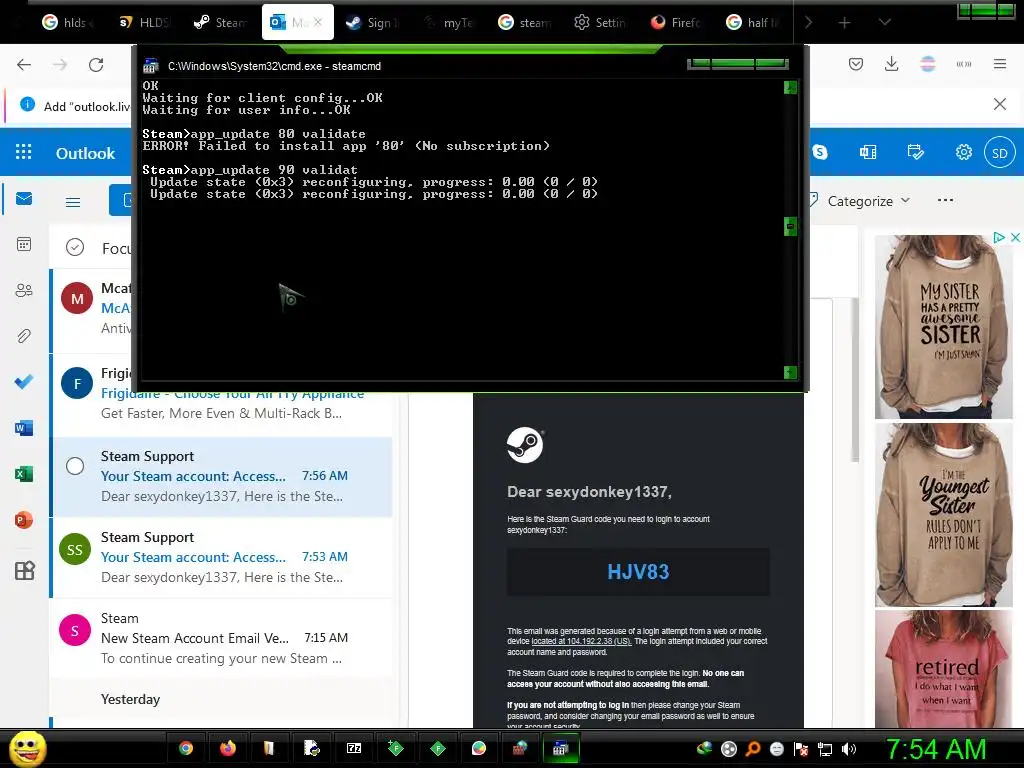Select the M avatar of McAfee email

point(77,298)
